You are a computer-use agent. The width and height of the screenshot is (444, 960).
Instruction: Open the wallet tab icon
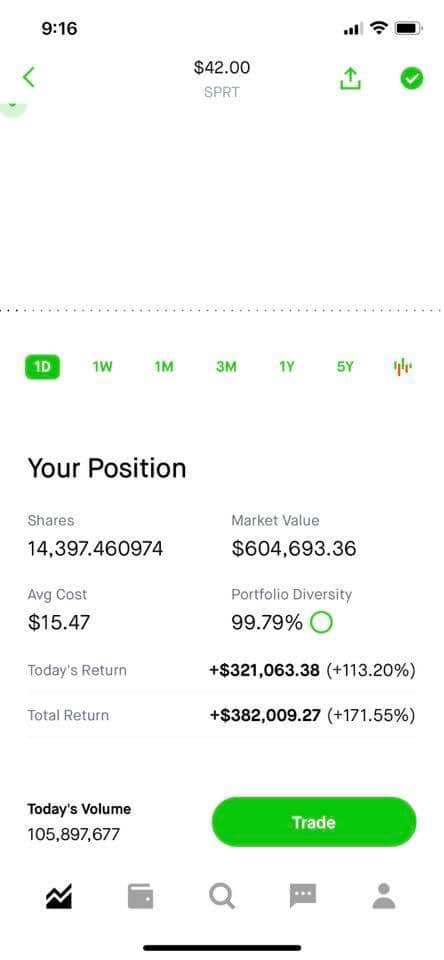click(x=140, y=896)
